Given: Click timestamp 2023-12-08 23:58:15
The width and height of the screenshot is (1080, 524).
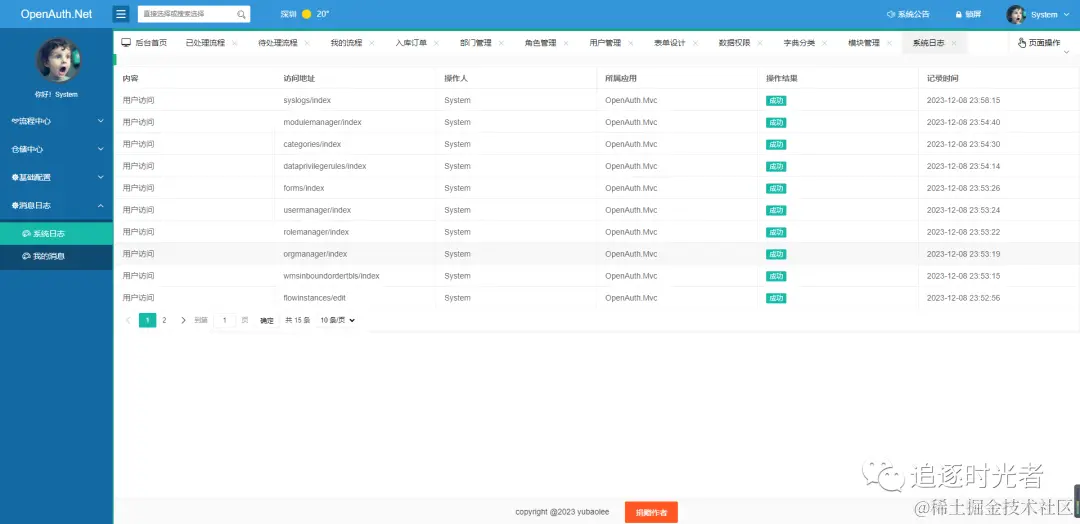Looking at the screenshot, I should pos(963,101).
